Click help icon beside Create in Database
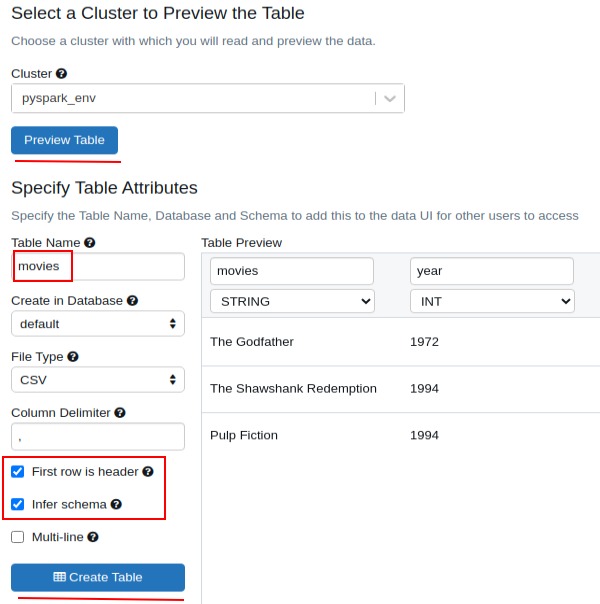The width and height of the screenshot is (600, 604). [133, 300]
